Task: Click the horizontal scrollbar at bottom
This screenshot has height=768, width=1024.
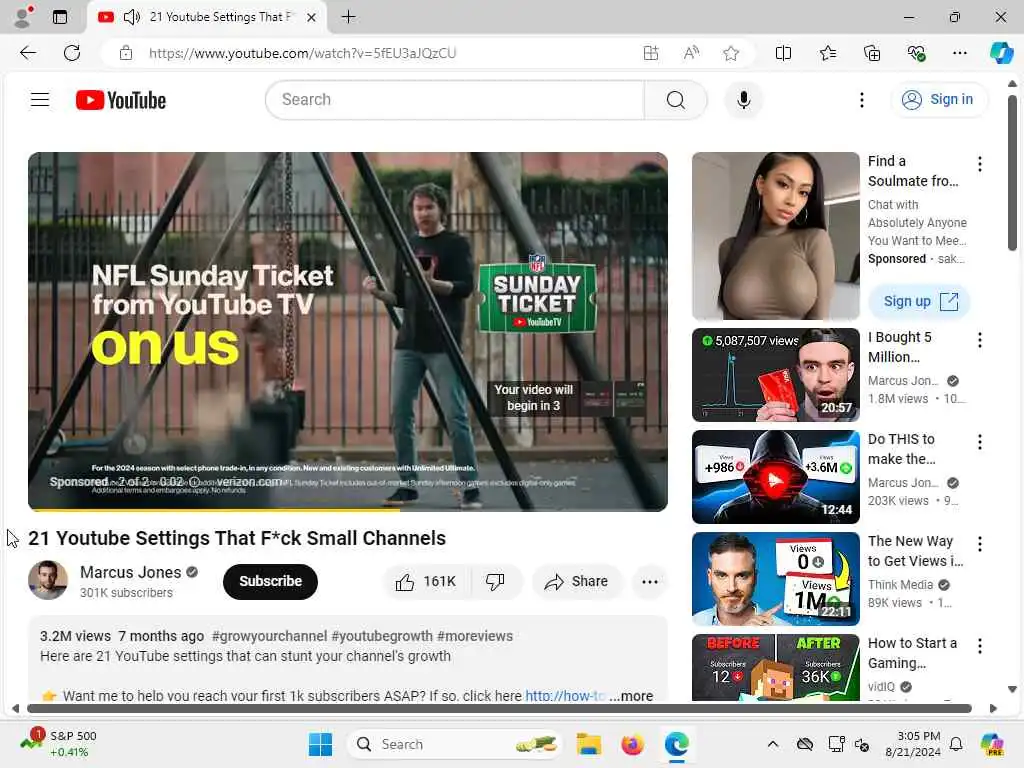Action: [x=500, y=708]
